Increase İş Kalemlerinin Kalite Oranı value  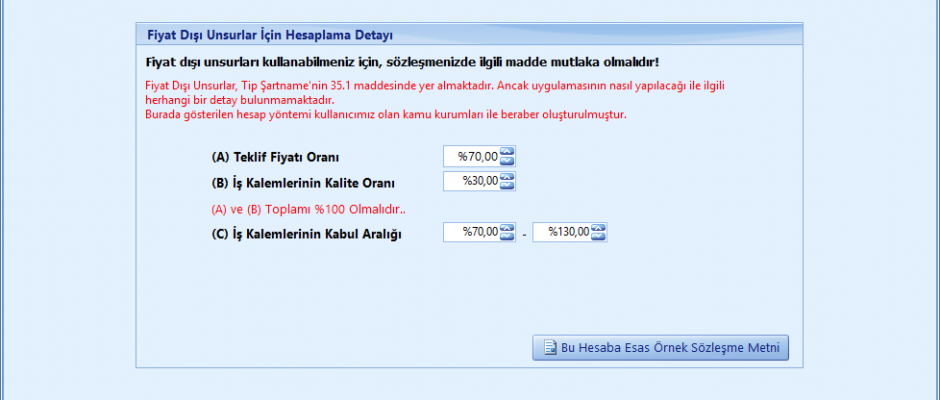[x=507, y=177]
